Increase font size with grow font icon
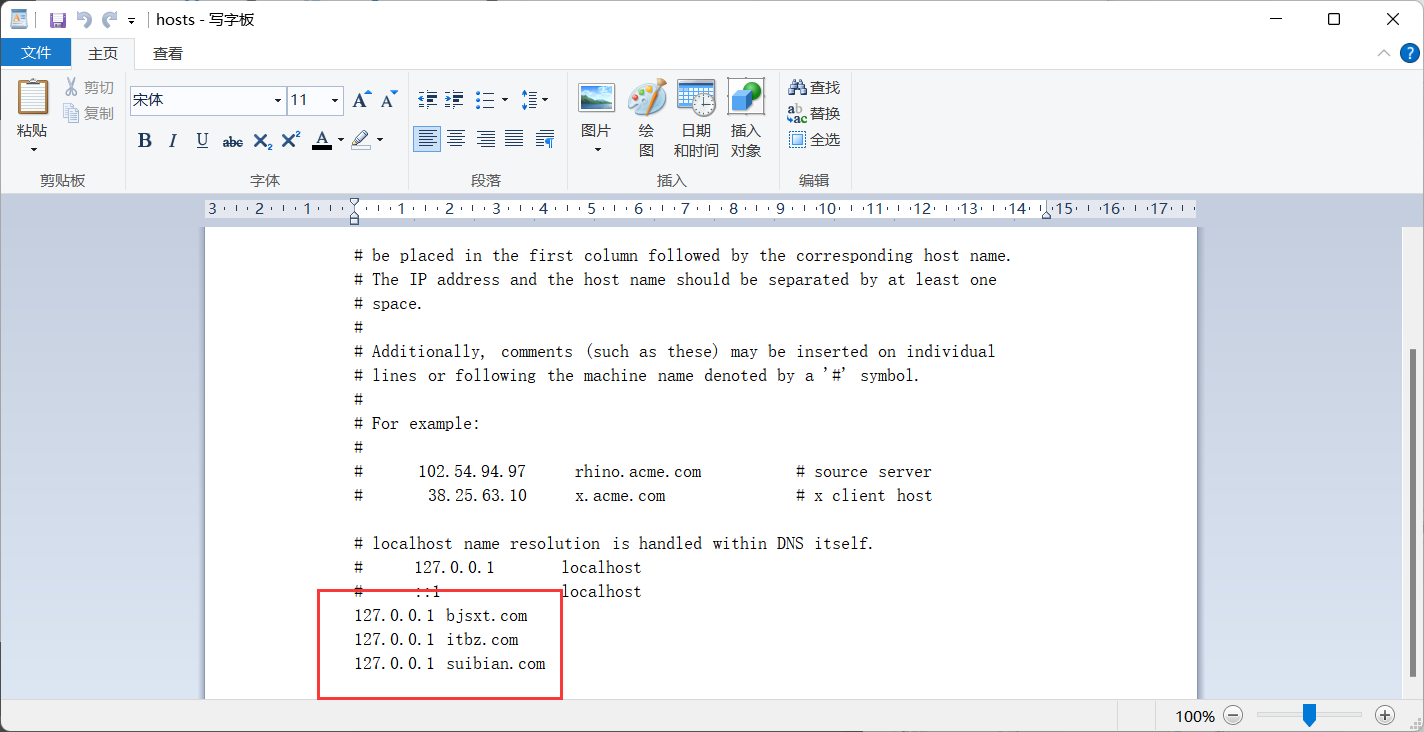1424x732 pixels. click(361, 100)
